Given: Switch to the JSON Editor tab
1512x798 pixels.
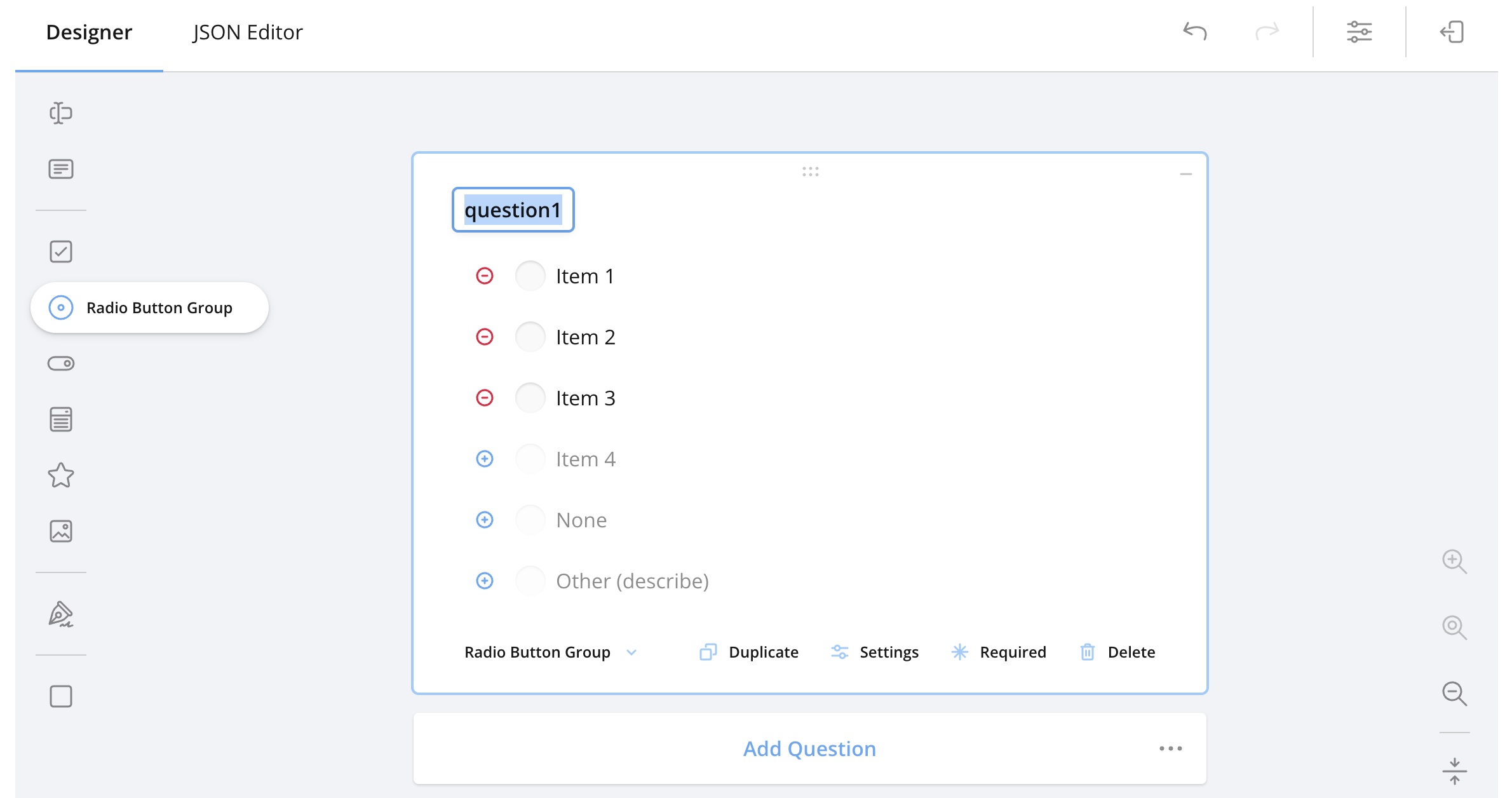Looking at the screenshot, I should click(x=248, y=32).
